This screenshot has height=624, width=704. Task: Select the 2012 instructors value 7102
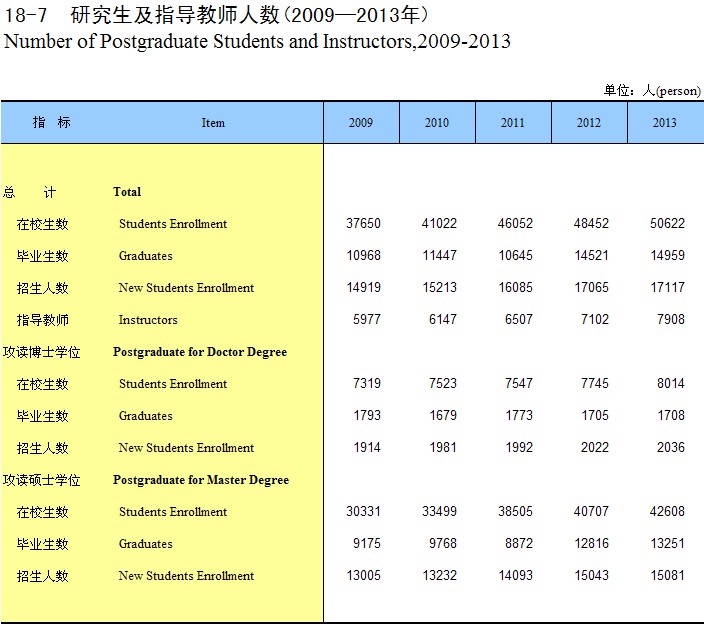[594, 320]
